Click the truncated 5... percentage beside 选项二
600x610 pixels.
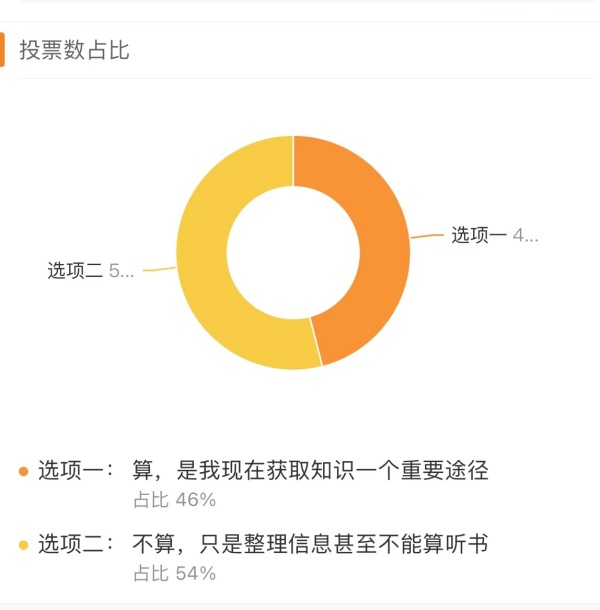(x=121, y=270)
